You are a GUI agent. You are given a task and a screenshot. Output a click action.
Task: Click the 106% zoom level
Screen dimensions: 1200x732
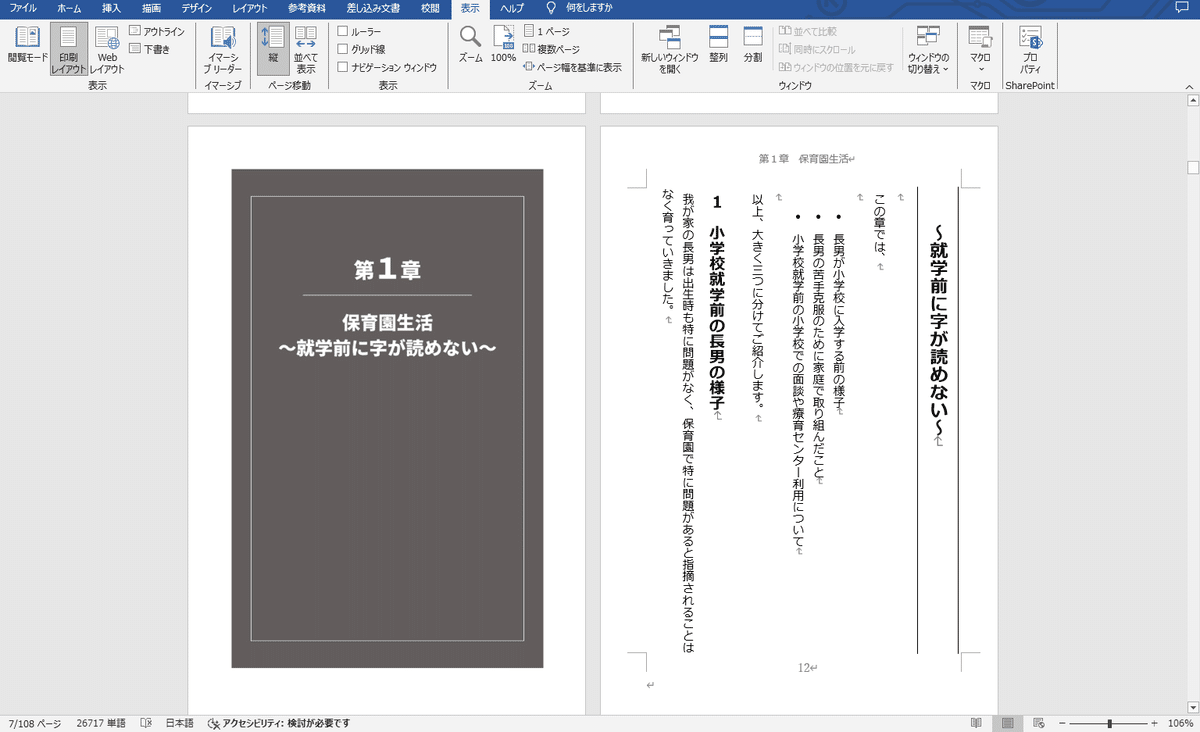pos(1180,722)
